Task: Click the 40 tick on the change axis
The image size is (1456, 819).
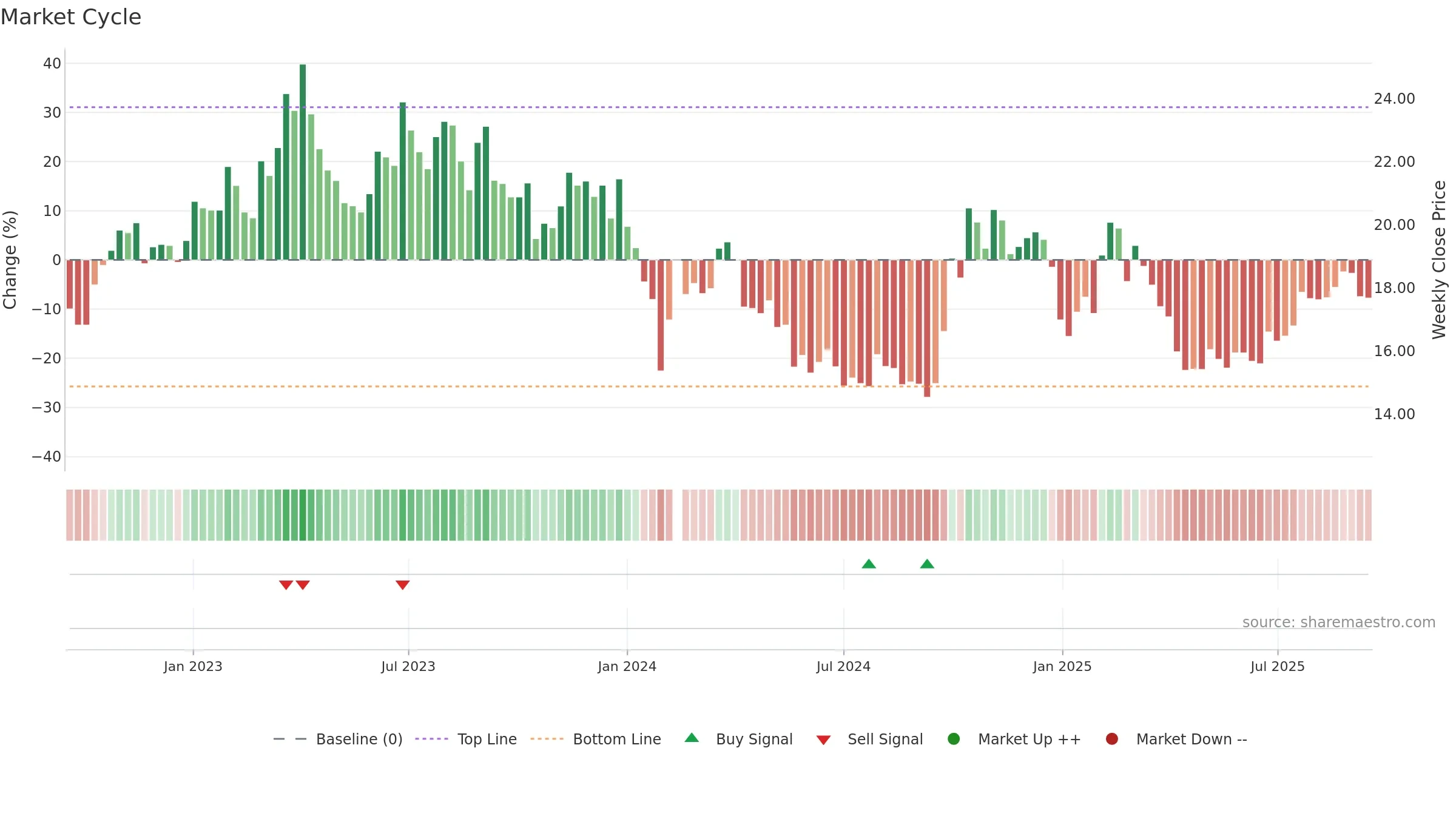Action: [x=52, y=64]
